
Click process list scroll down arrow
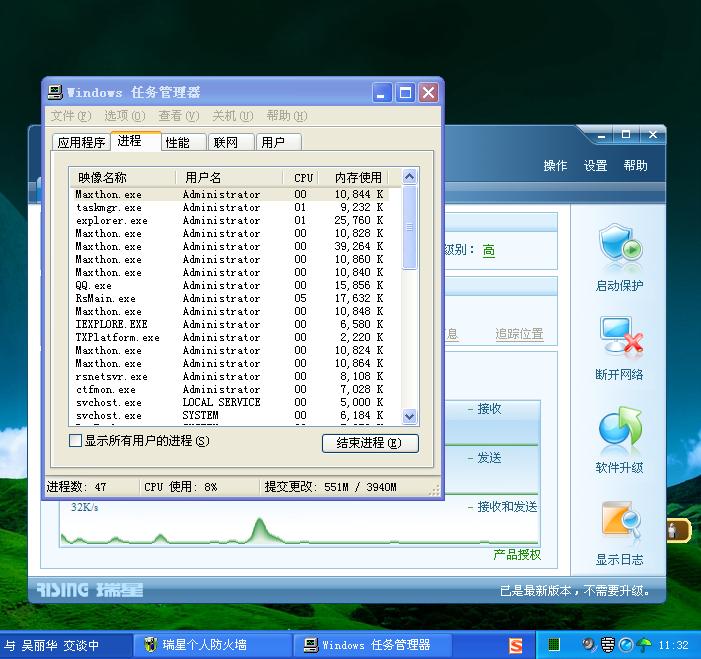point(409,416)
